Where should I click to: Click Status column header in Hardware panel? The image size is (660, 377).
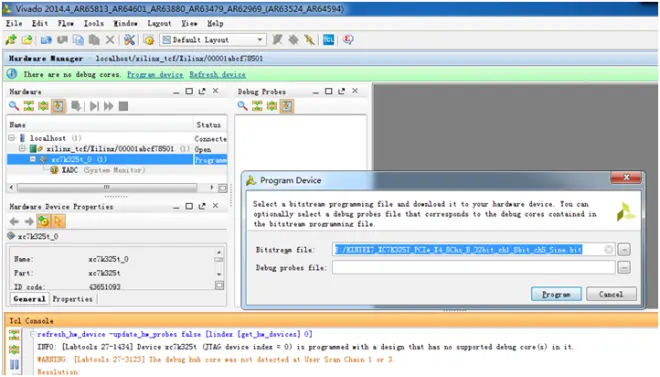coord(210,125)
